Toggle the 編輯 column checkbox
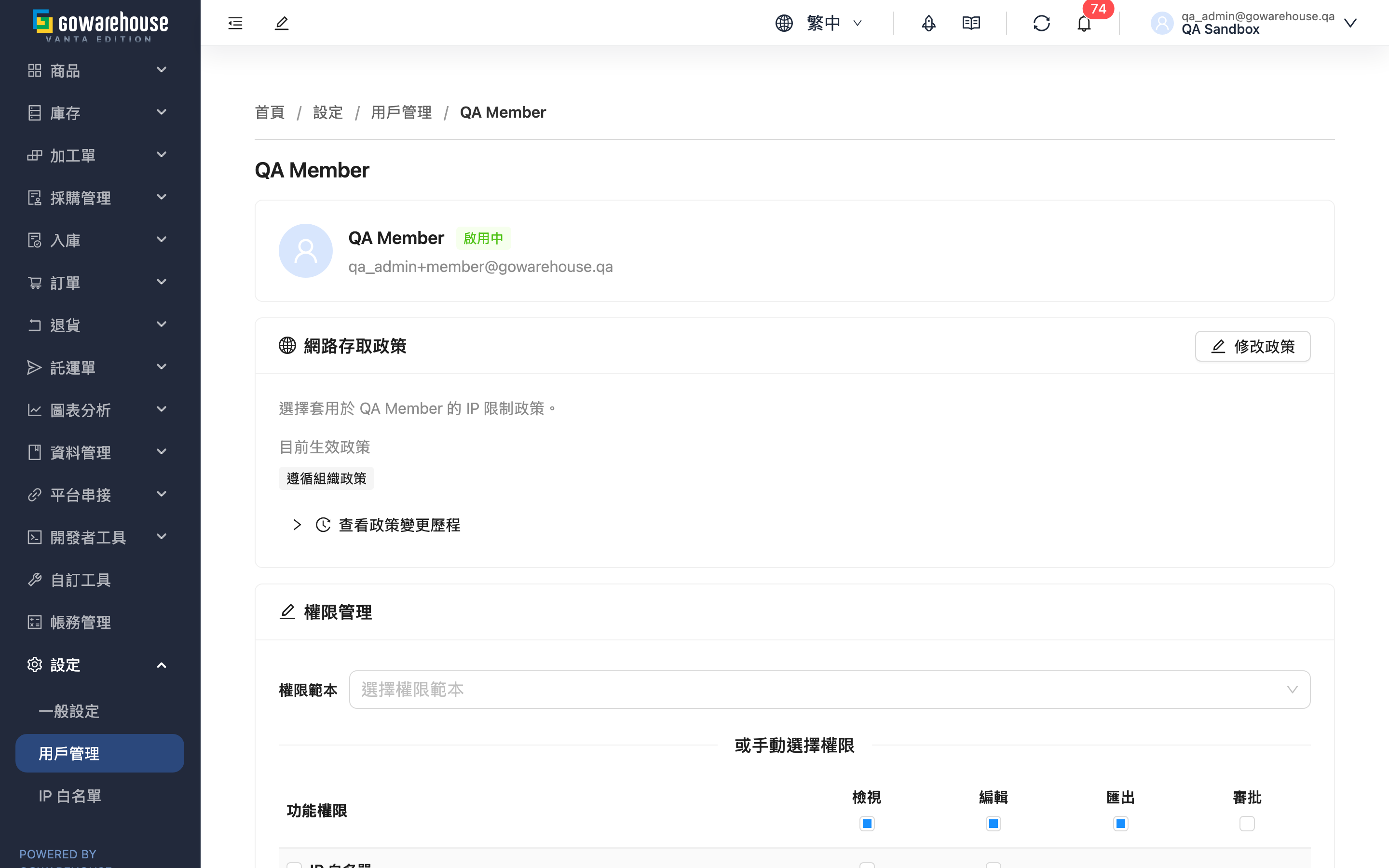1389x868 pixels. pos(994,824)
